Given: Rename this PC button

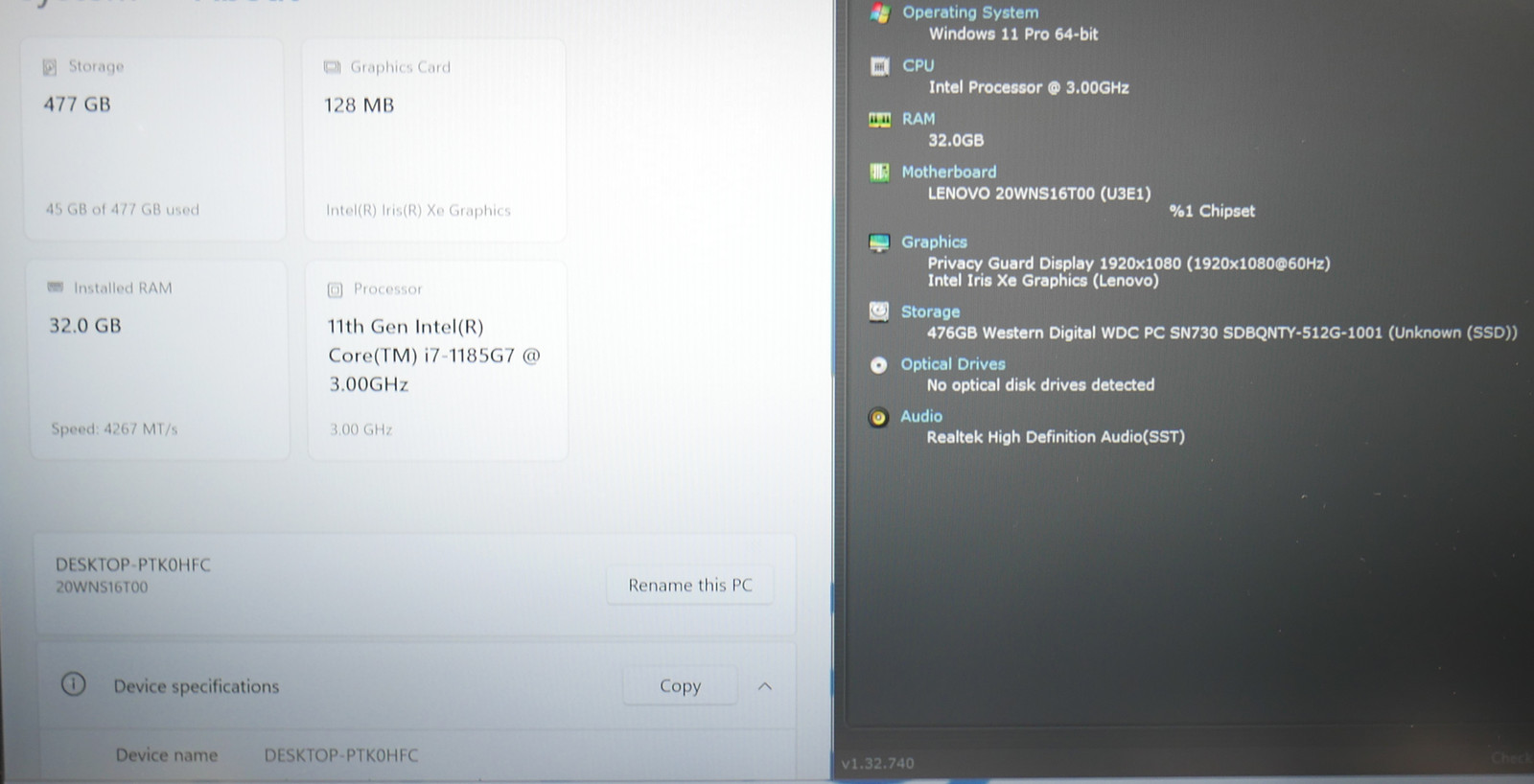Looking at the screenshot, I should coord(690,585).
